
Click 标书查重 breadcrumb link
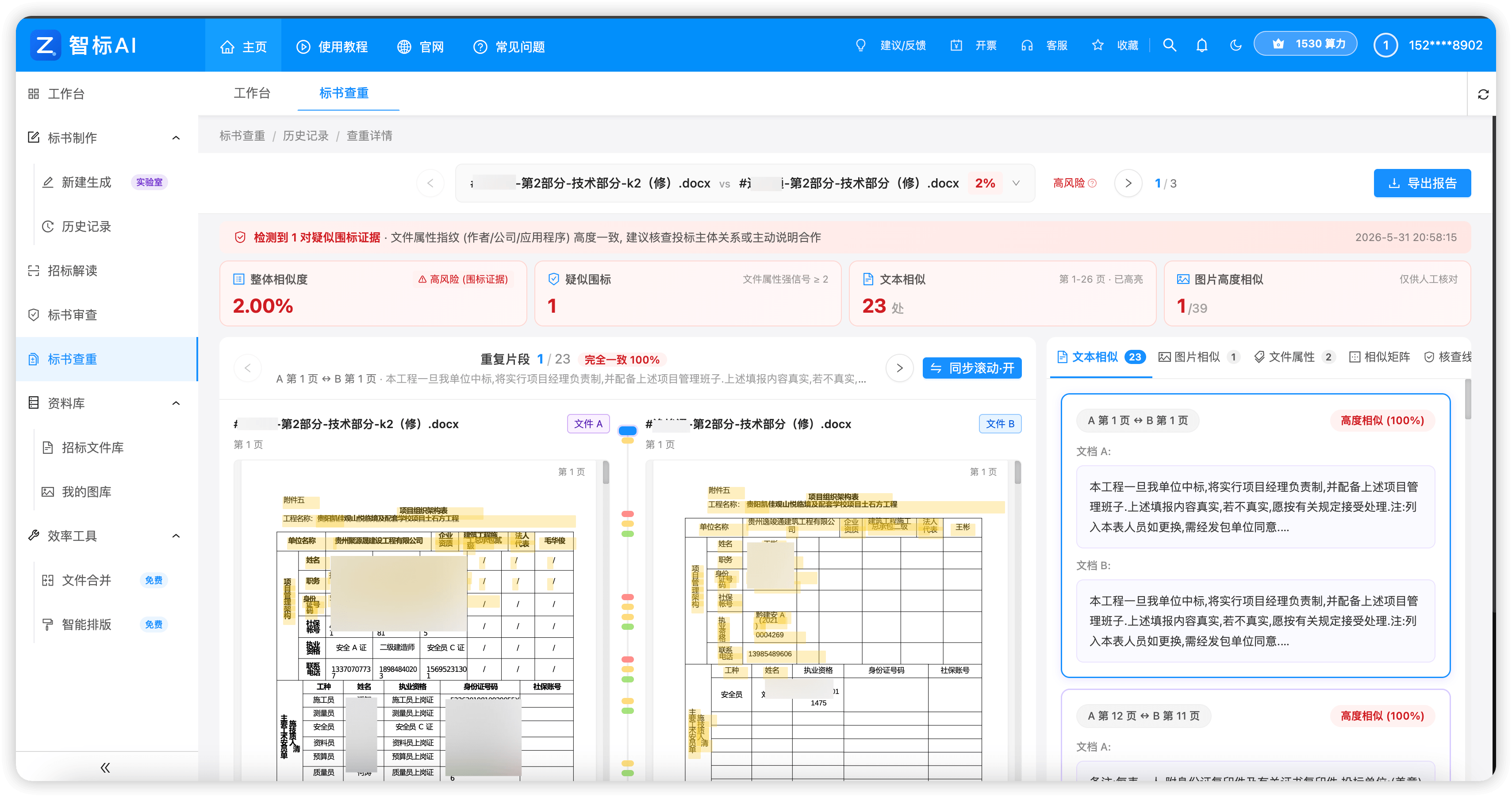point(242,136)
